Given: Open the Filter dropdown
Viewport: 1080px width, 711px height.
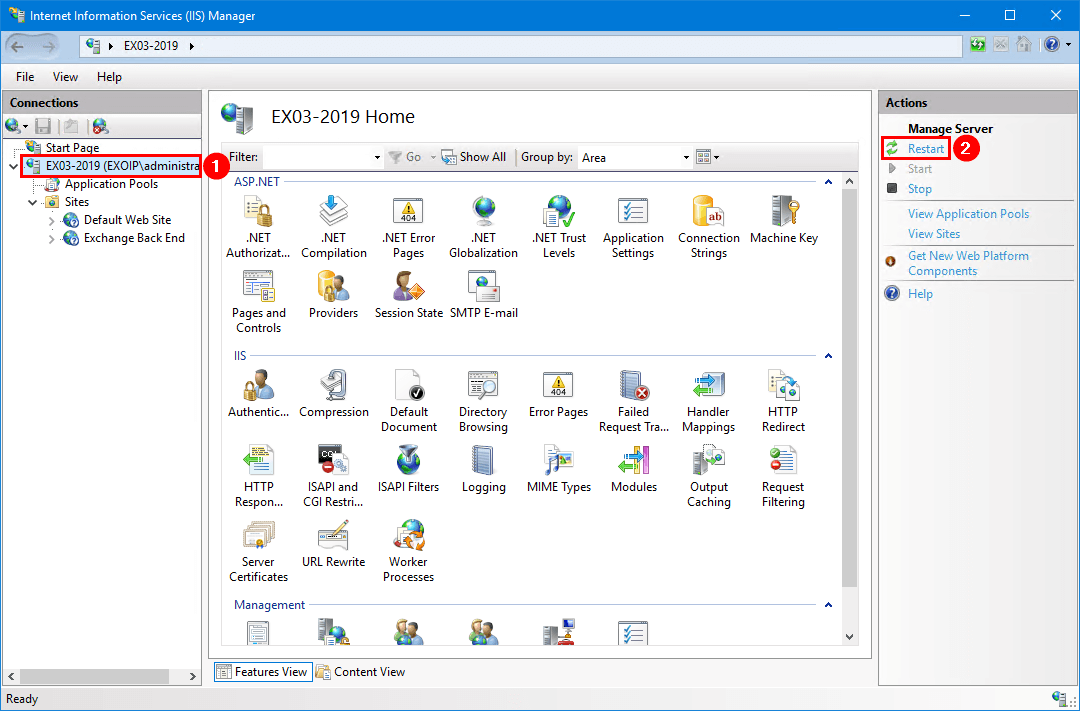Looking at the screenshot, I should point(377,158).
